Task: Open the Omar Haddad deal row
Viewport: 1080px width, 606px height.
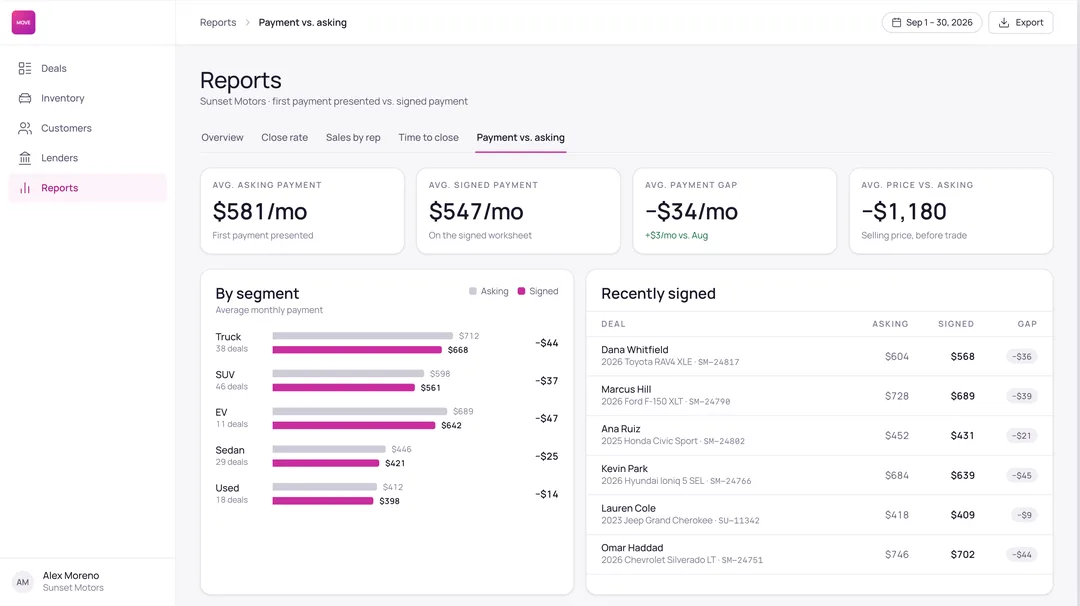Action: [819, 554]
